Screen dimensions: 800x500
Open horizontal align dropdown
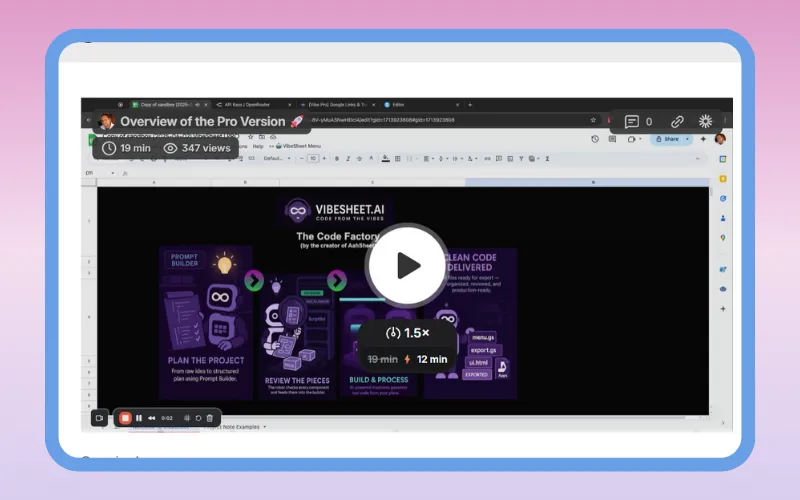click(428, 159)
